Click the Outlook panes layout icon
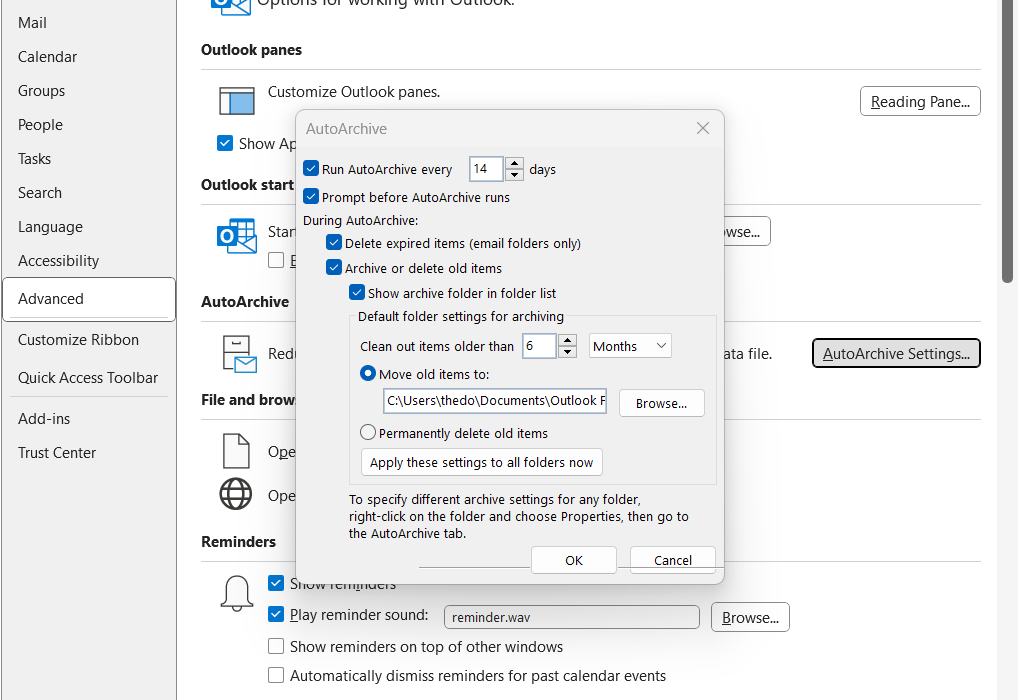 [x=237, y=101]
